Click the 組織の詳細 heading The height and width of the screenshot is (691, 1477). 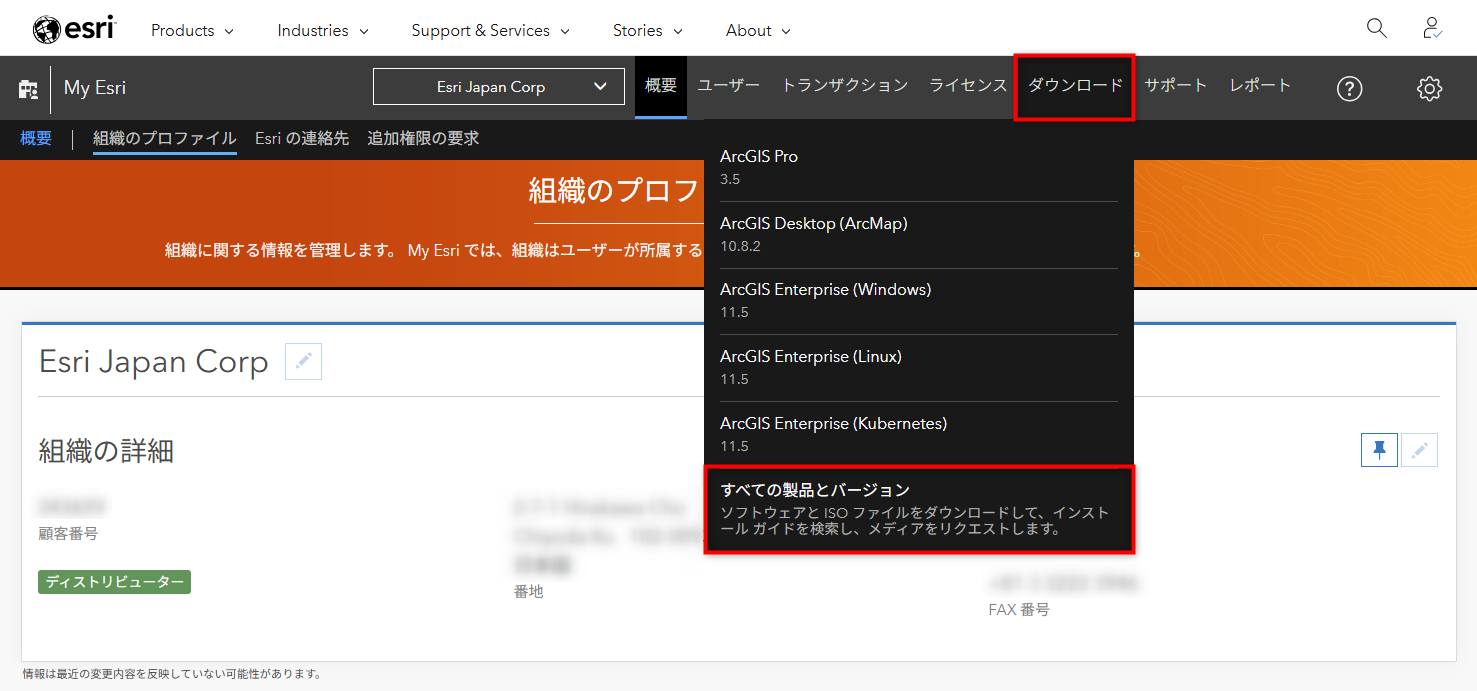click(x=106, y=451)
